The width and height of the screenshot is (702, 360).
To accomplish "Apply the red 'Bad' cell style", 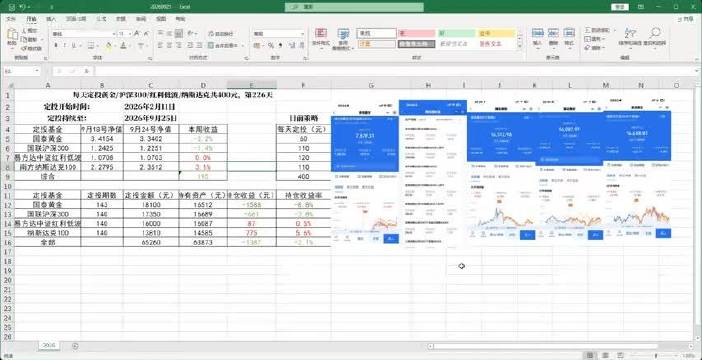I will pyautogui.click(x=416, y=34).
